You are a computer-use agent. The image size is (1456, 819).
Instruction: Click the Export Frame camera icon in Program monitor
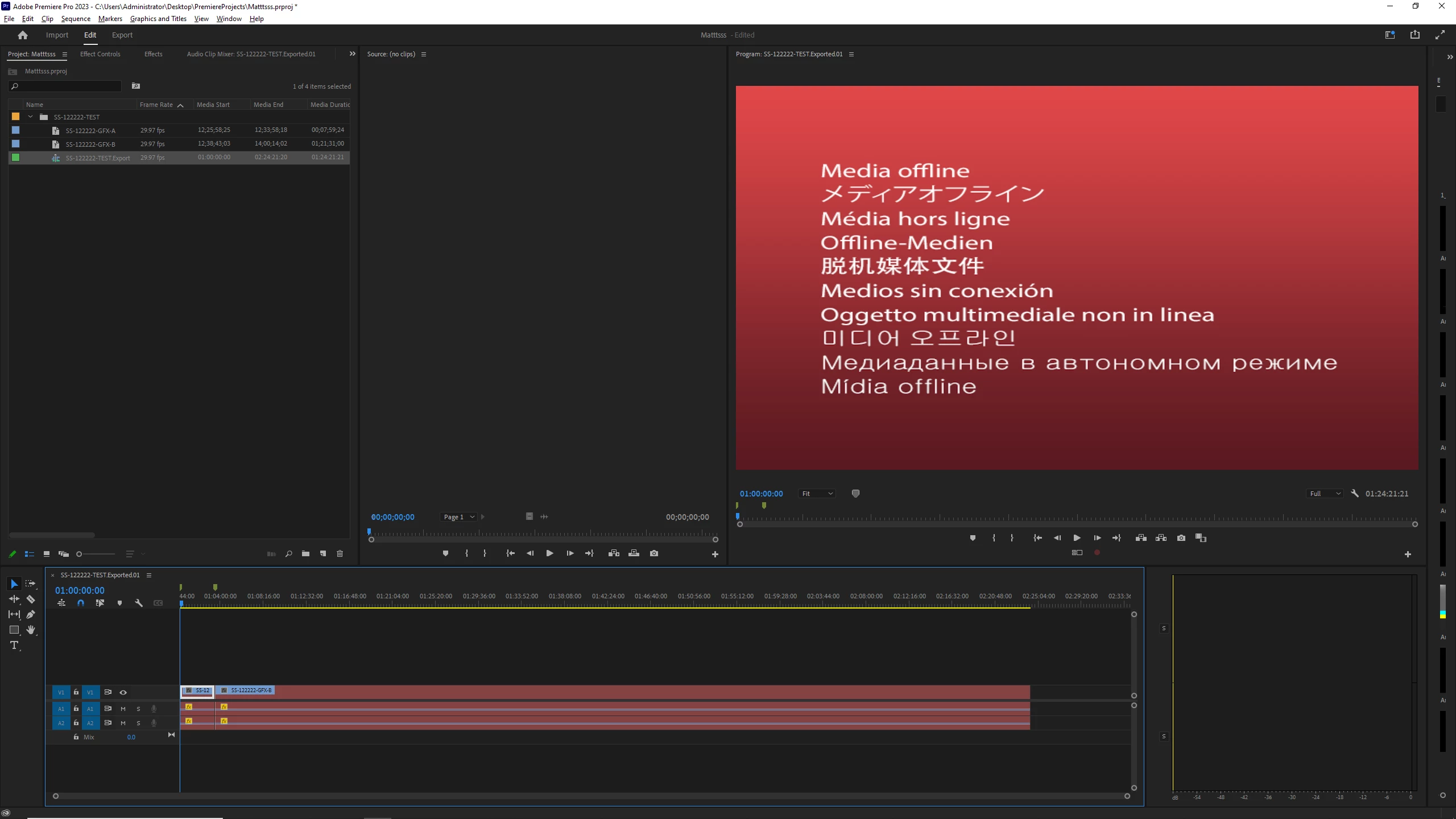pyautogui.click(x=1181, y=537)
